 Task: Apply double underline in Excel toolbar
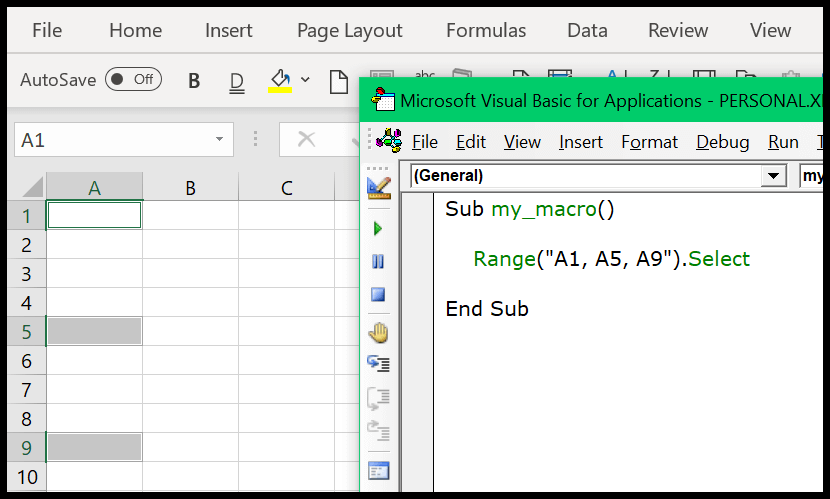pos(237,82)
